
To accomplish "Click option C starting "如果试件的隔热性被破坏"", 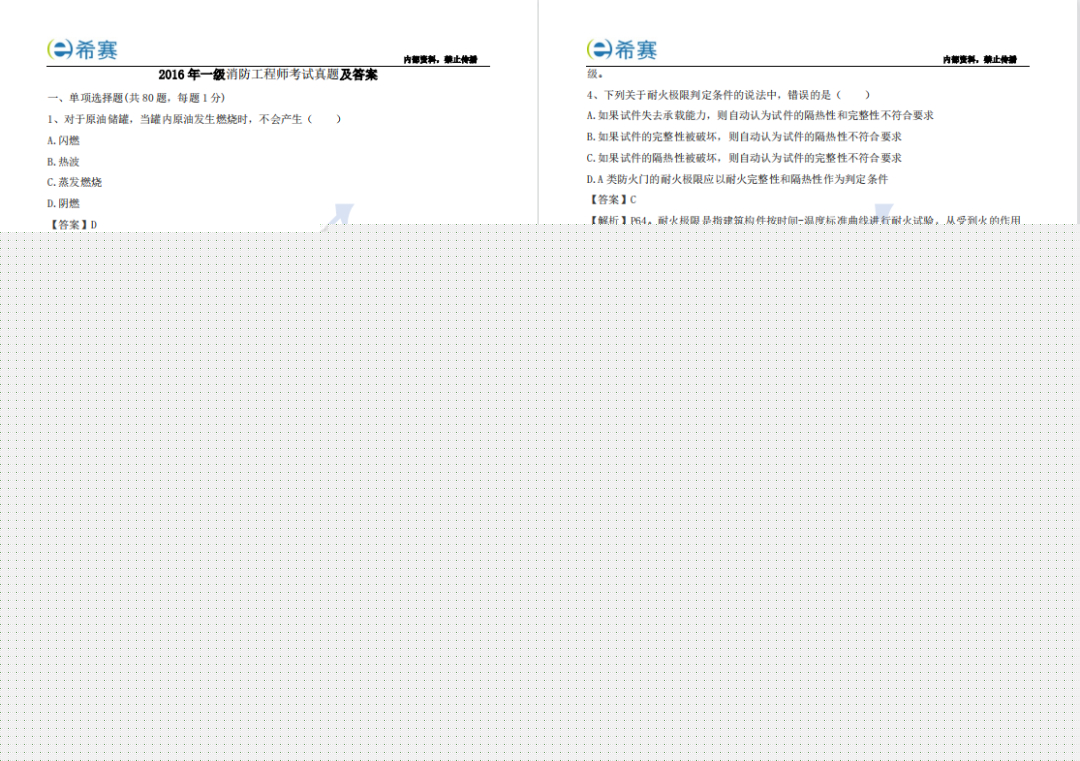I will (x=744, y=158).
